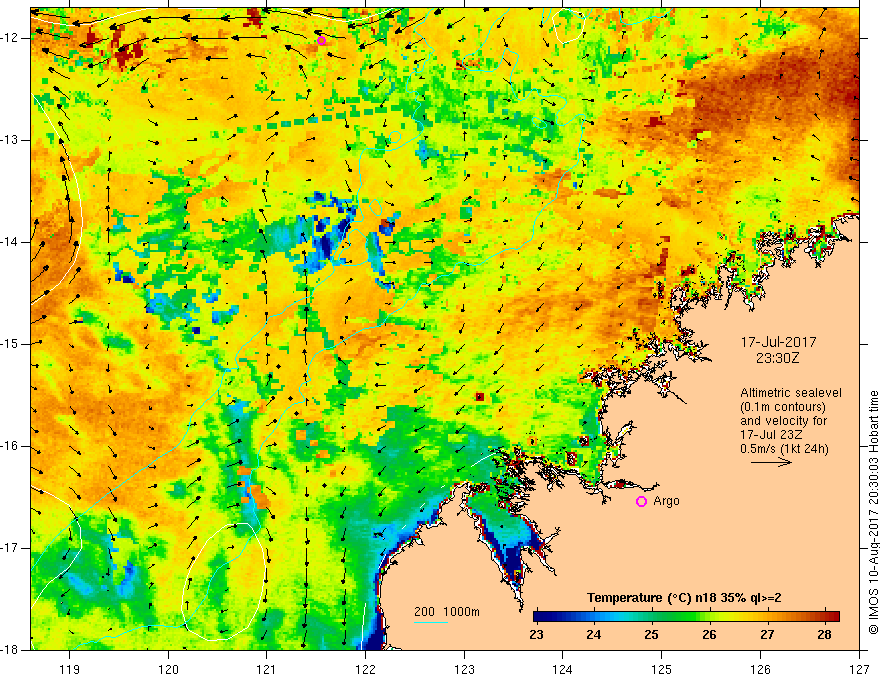Click longitude axis label 123
The image size is (880, 680).
[464, 669]
